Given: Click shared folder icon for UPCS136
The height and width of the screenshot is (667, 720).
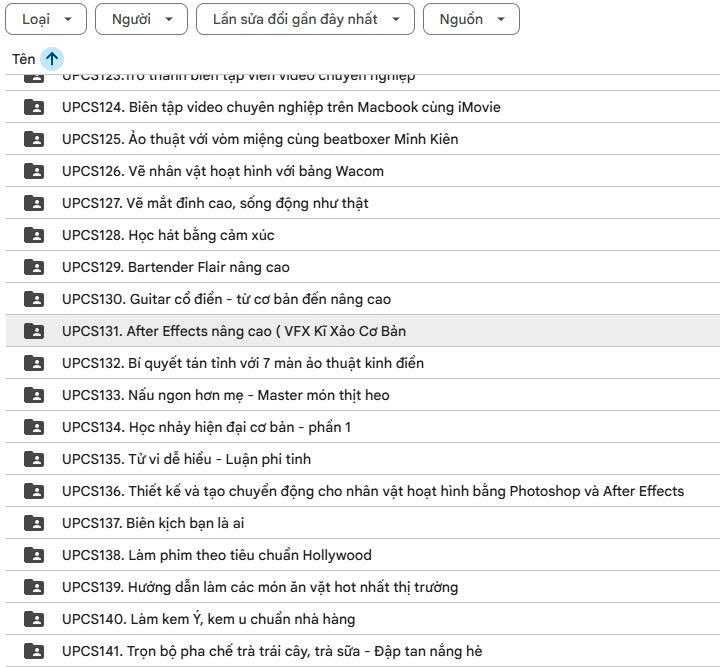Looking at the screenshot, I should click(x=34, y=491).
